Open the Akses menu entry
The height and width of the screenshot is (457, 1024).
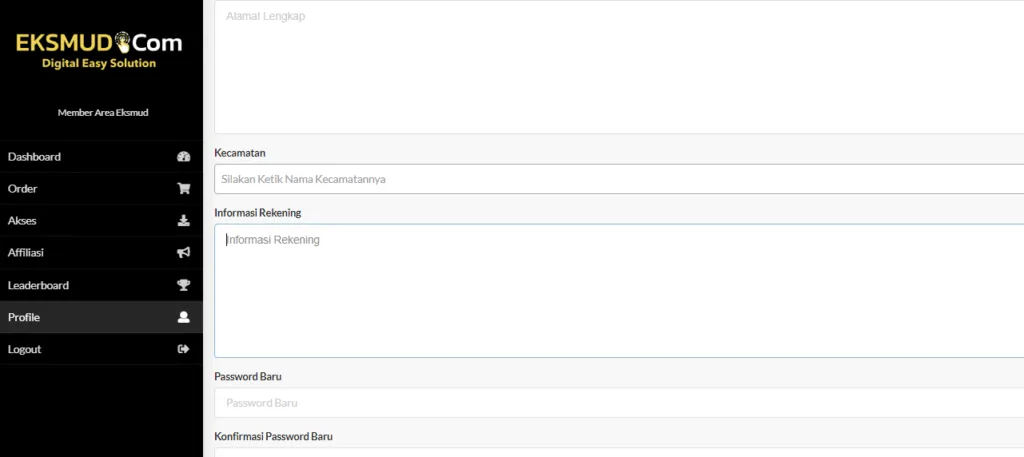22,221
